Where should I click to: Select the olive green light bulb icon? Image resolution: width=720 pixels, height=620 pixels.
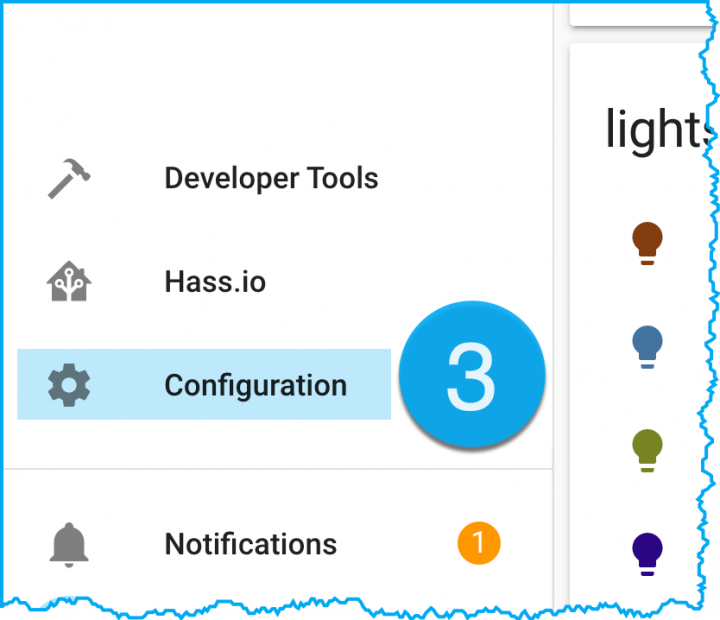point(648,450)
